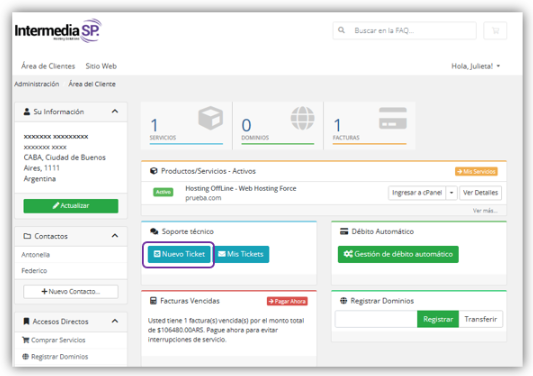Open the 1 Servicios summary tile
Screen dimensions: 533x376
(x=186, y=126)
